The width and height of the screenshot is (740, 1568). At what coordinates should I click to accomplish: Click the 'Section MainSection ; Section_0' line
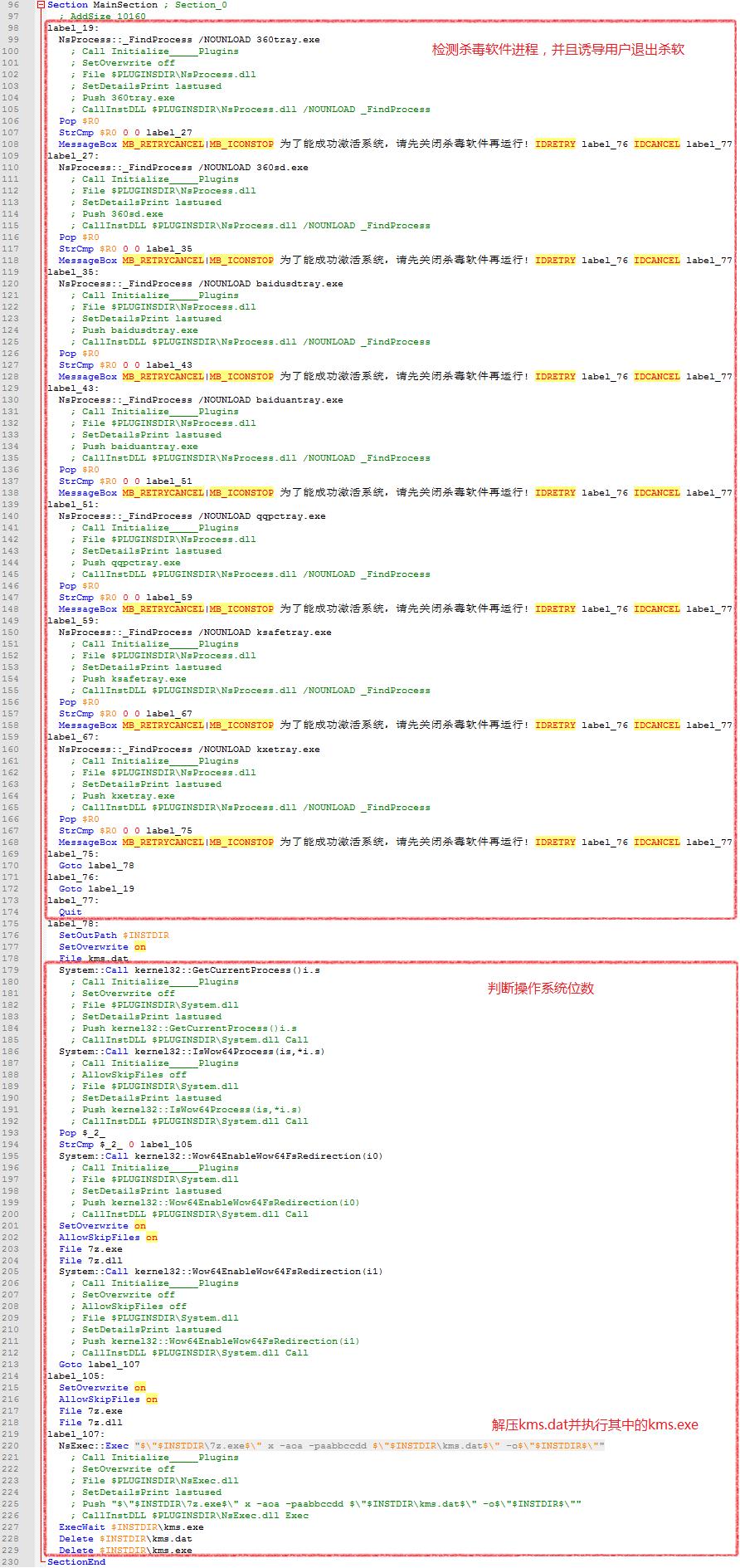pos(138,5)
